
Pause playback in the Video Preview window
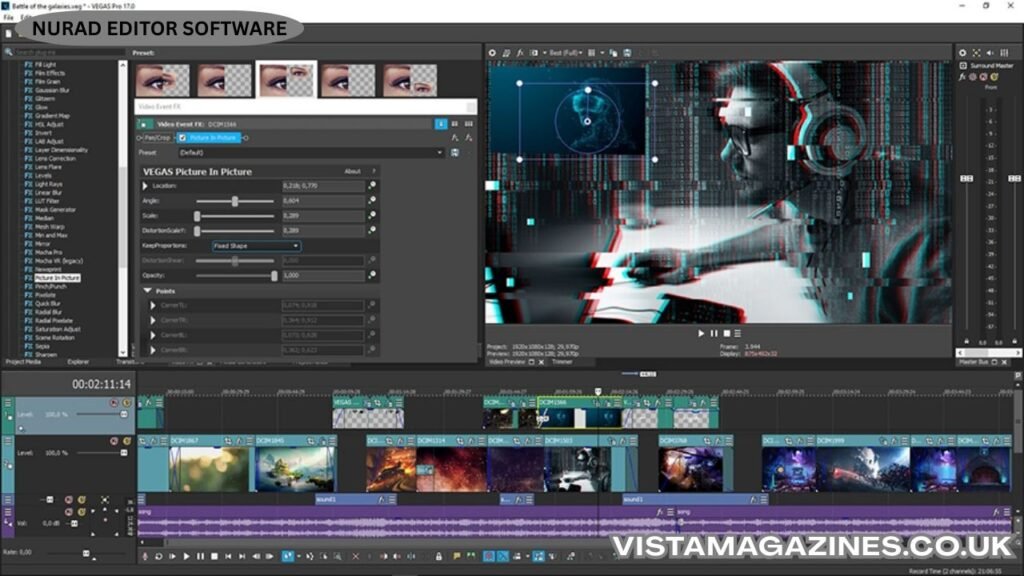click(x=713, y=333)
